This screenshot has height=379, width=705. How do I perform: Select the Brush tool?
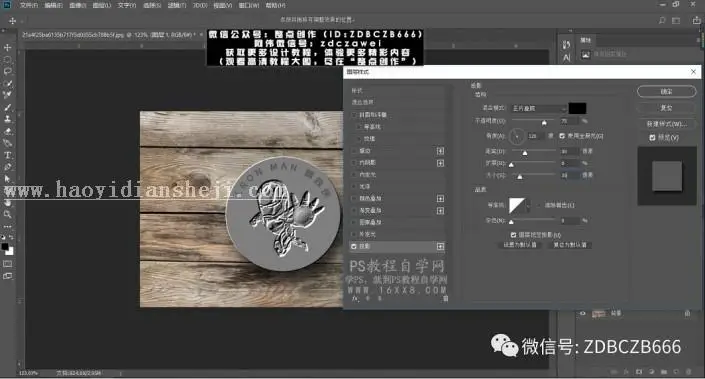click(8, 107)
